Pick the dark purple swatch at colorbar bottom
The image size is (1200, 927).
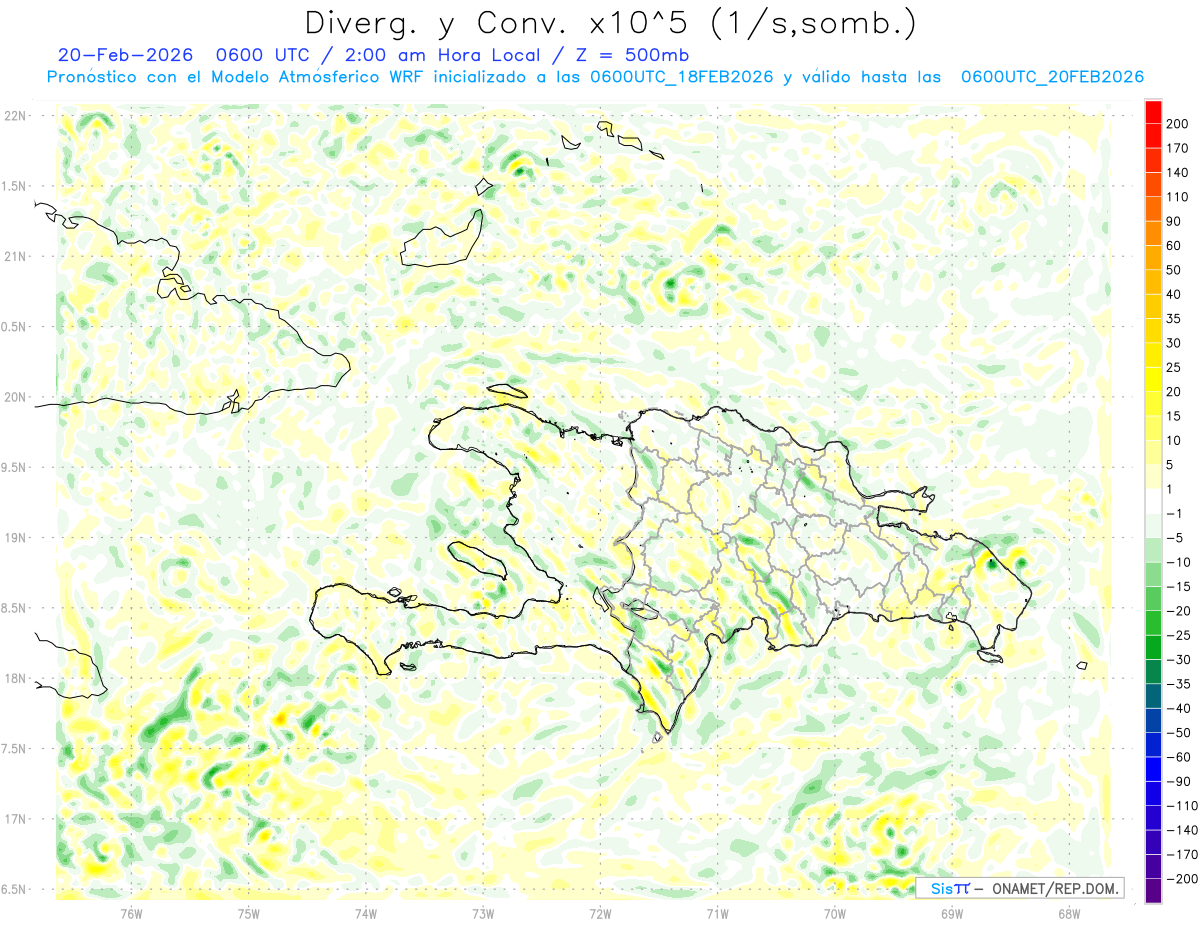[x=1153, y=891]
